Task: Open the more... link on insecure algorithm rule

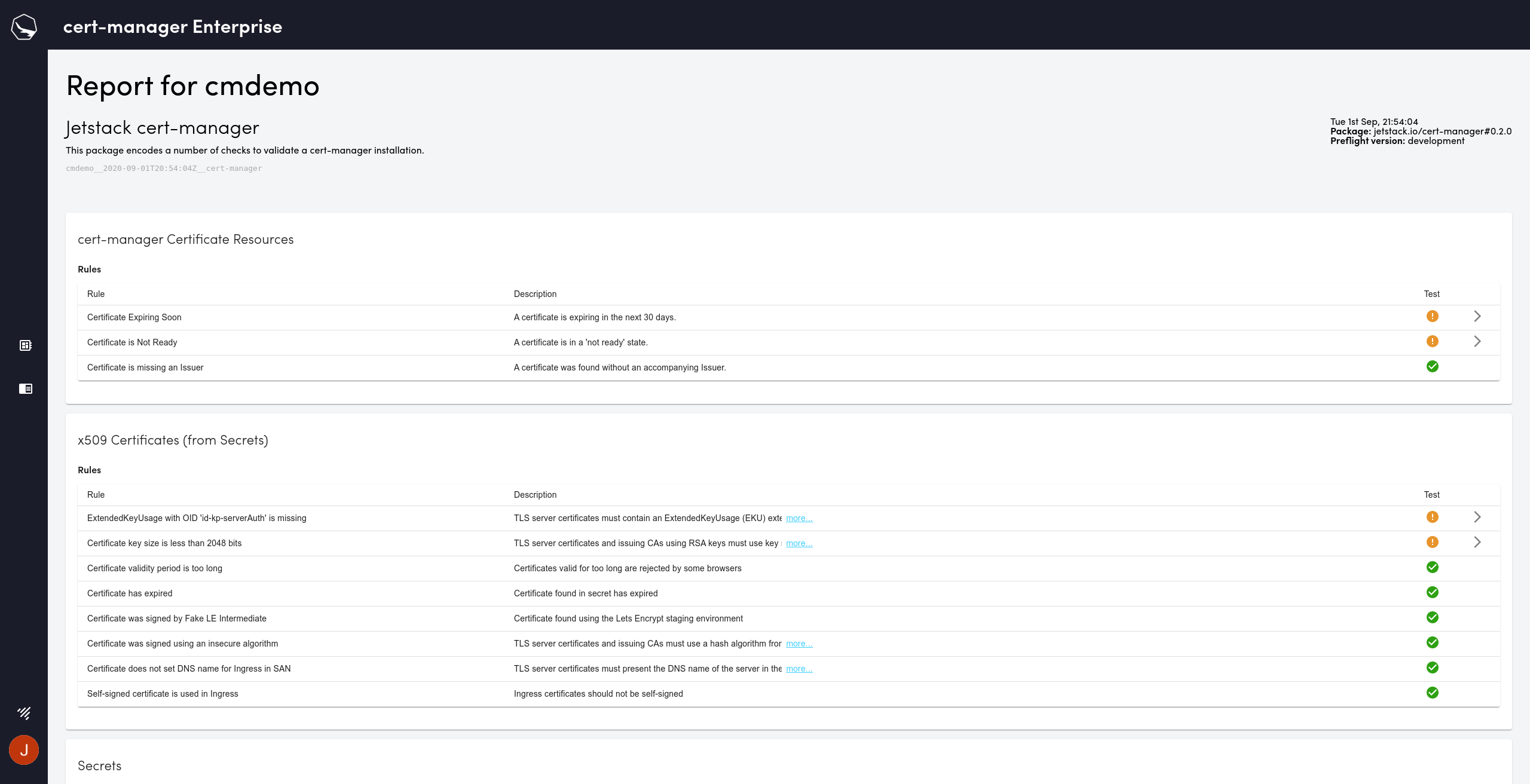Action: pos(799,644)
